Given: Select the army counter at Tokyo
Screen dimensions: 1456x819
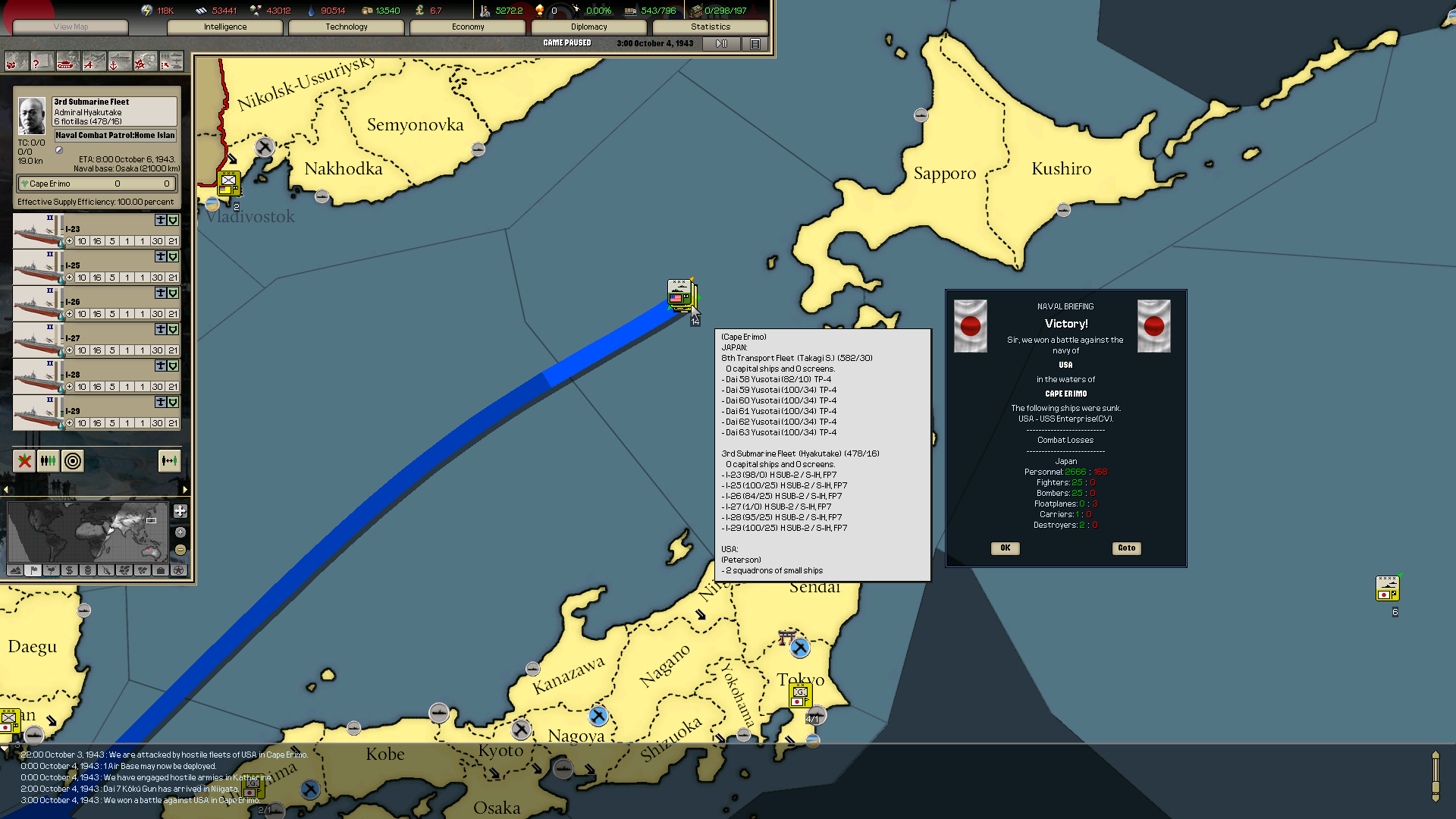Looking at the screenshot, I should pyautogui.click(x=801, y=695).
